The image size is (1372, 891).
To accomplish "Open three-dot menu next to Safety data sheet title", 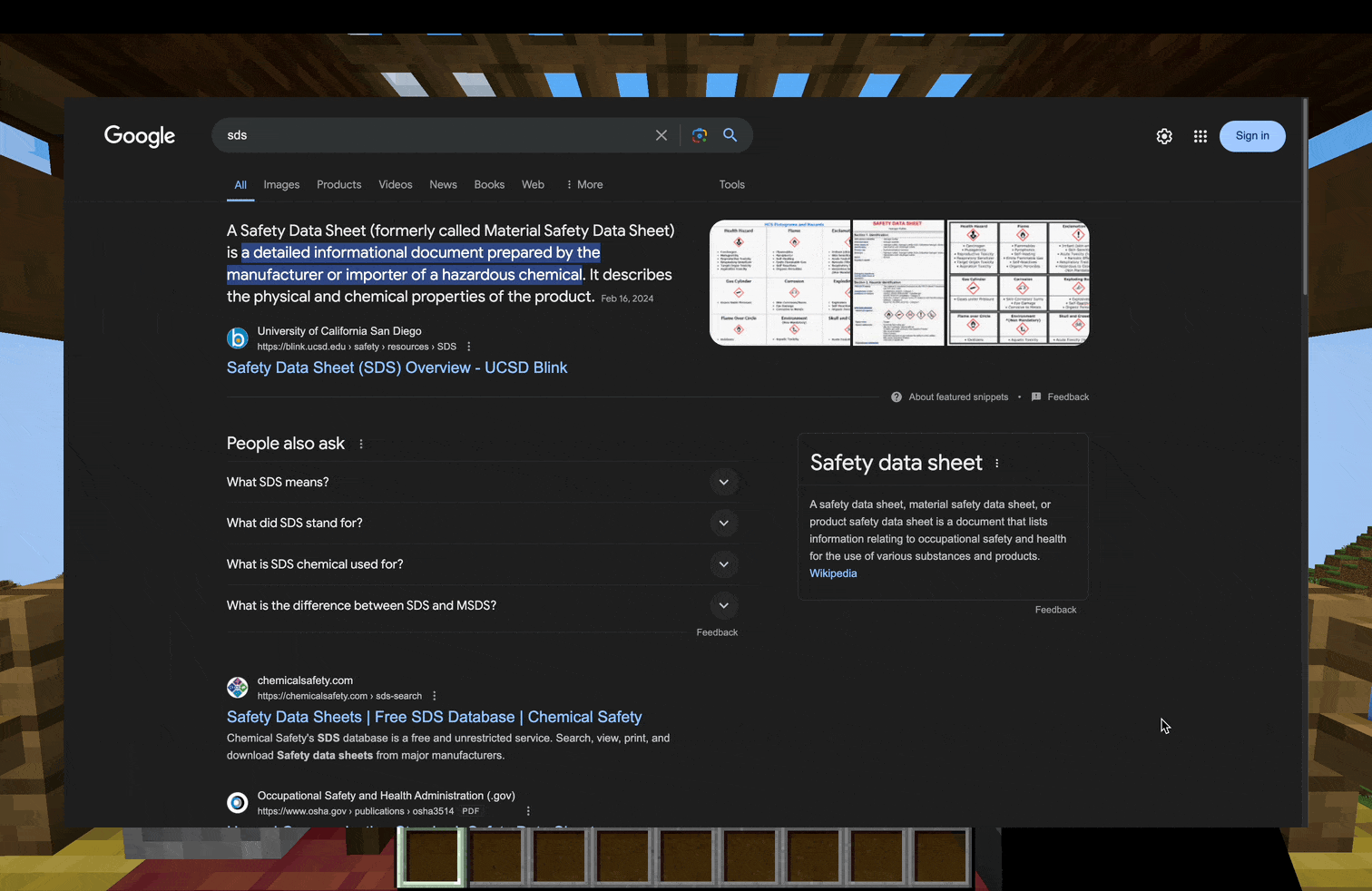I will tap(997, 464).
